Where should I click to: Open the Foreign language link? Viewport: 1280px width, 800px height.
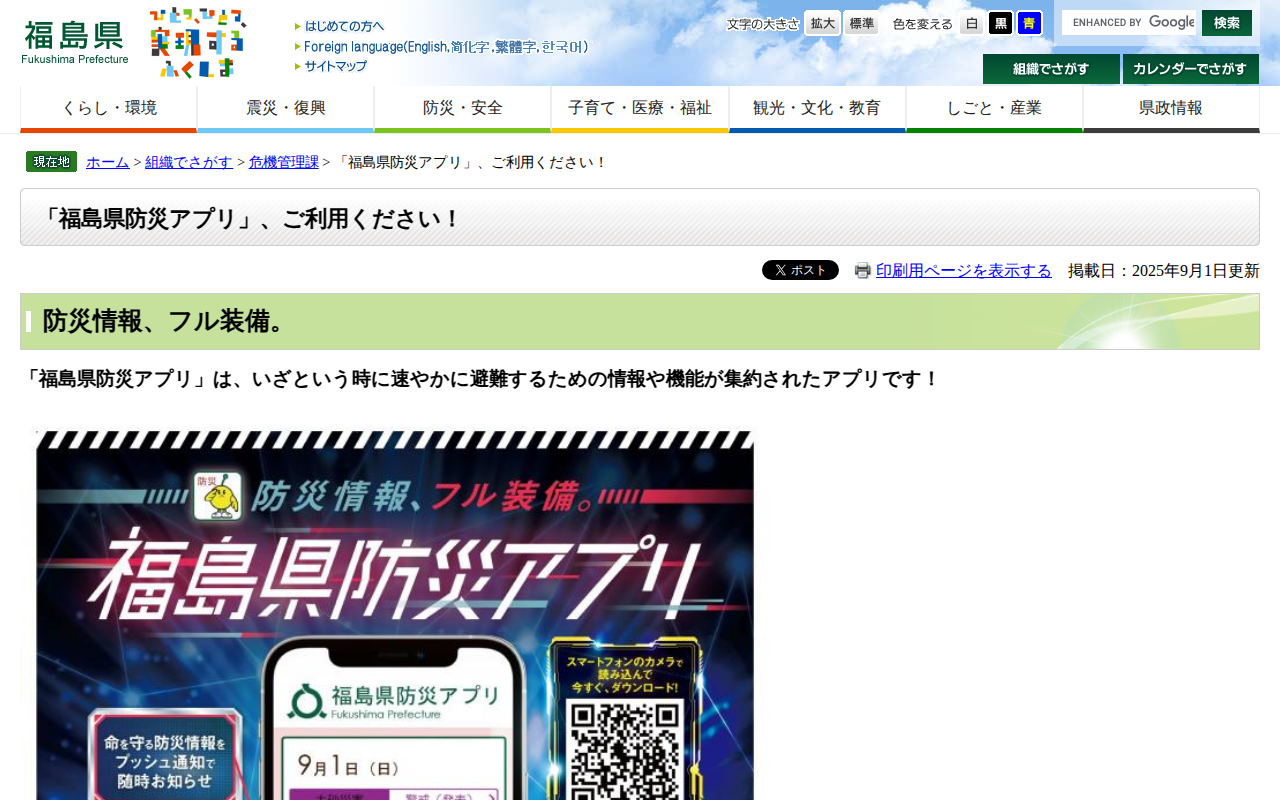coord(441,46)
